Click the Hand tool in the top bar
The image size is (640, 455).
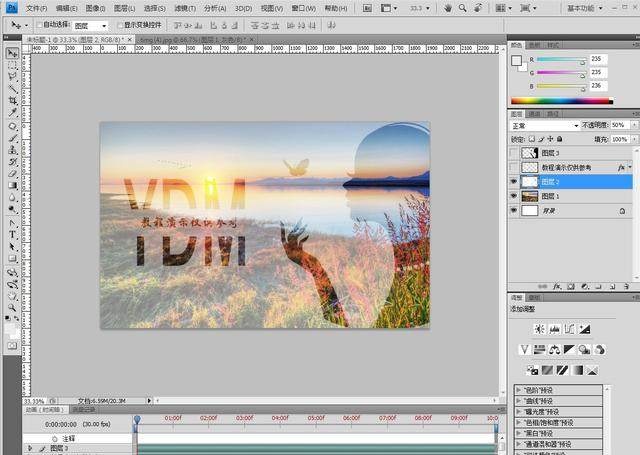(x=448, y=8)
